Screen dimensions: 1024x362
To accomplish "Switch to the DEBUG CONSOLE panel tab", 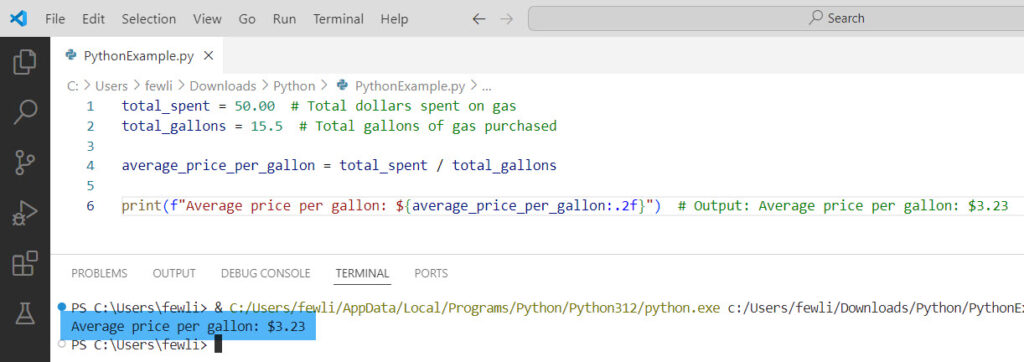I will 266,273.
